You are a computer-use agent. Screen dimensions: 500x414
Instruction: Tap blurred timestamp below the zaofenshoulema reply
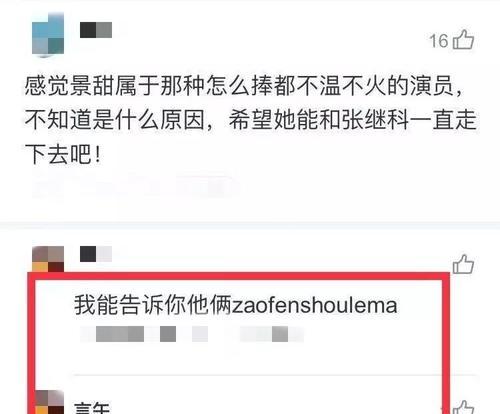[192, 334]
